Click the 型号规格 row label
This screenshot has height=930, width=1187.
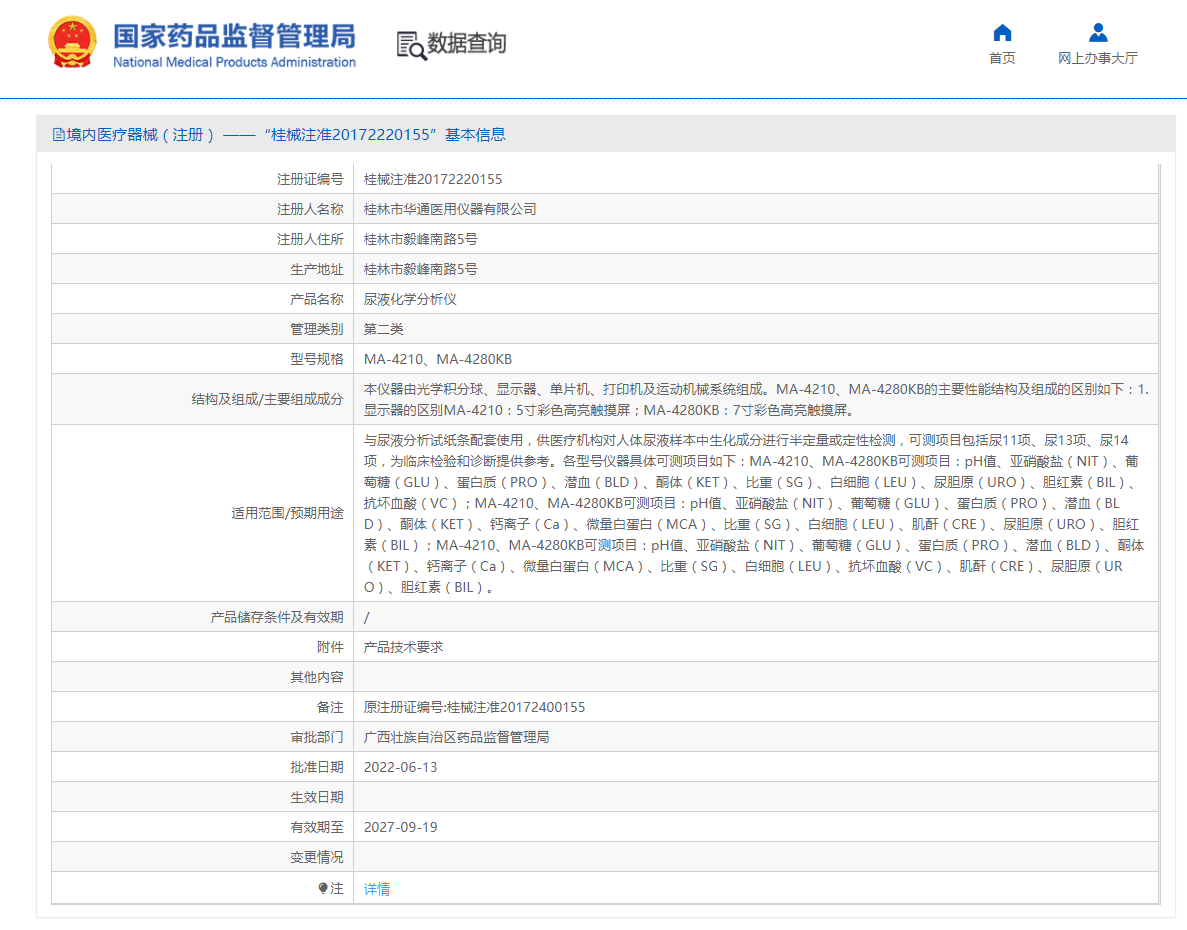pos(316,359)
